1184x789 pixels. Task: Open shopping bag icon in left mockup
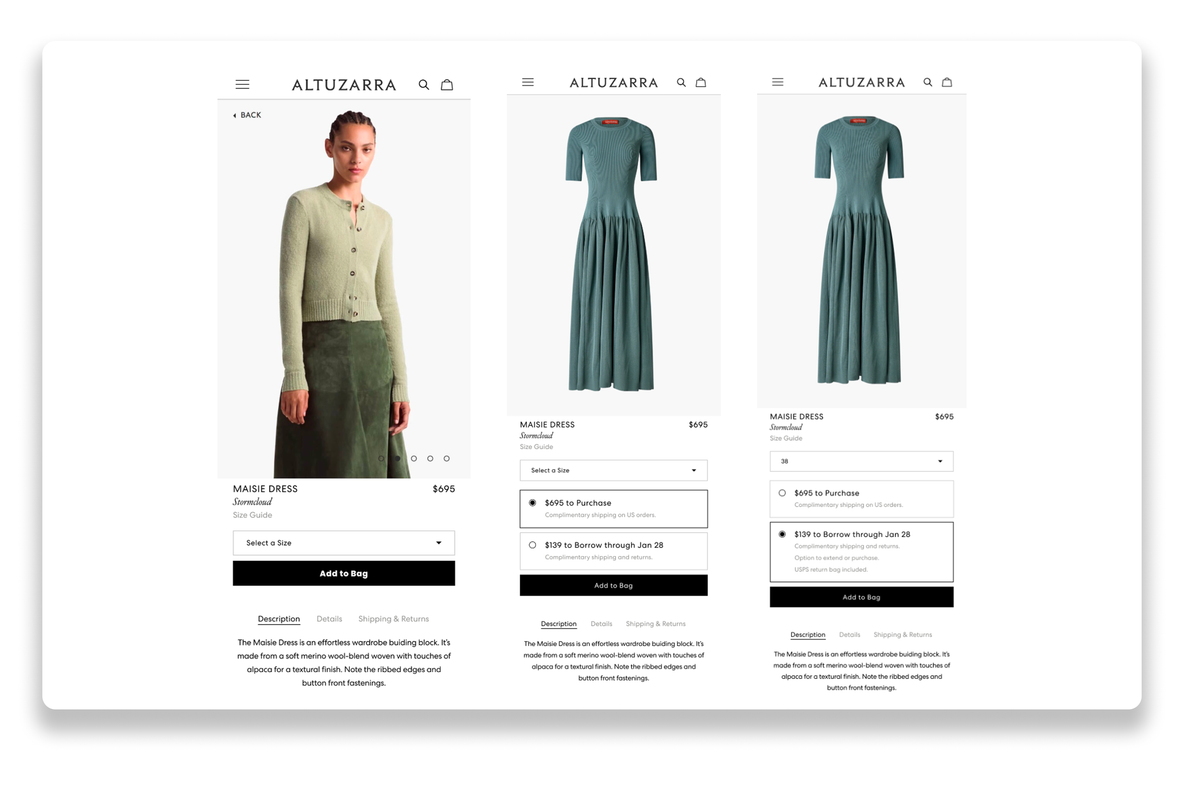[447, 85]
